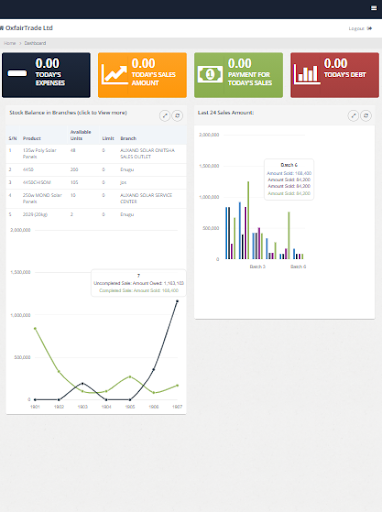Open Stock Balance in Branches title link
Viewport: 382px width, 512px height.
point(68,113)
